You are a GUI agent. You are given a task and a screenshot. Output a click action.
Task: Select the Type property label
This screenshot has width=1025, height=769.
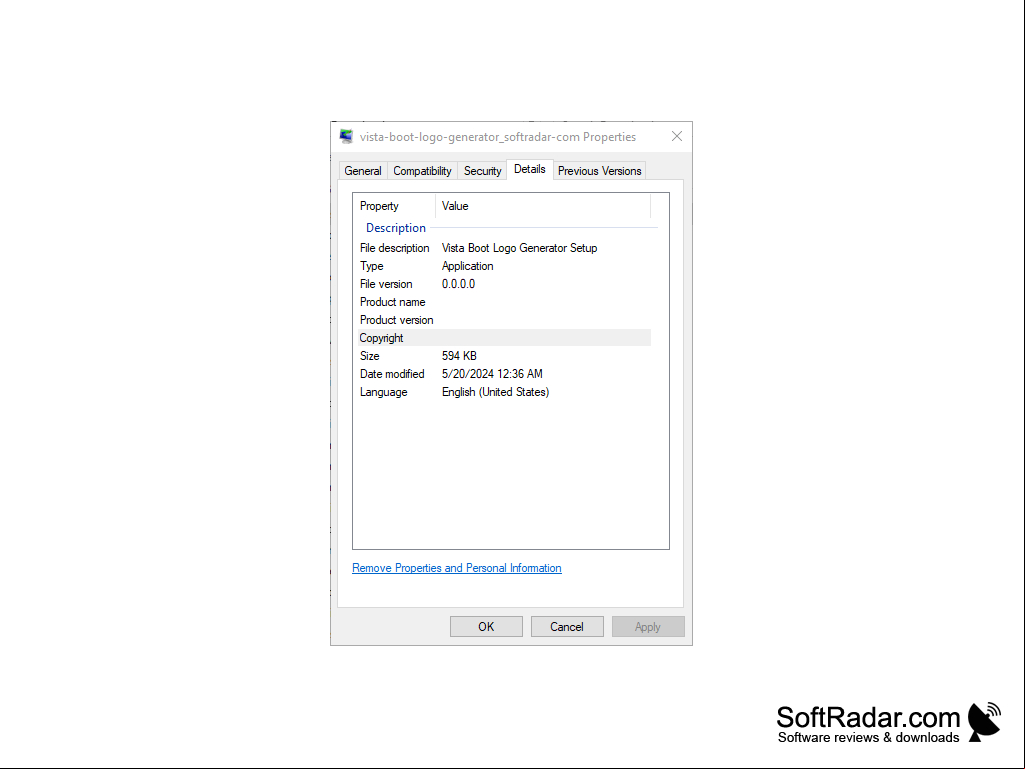pyautogui.click(x=372, y=266)
